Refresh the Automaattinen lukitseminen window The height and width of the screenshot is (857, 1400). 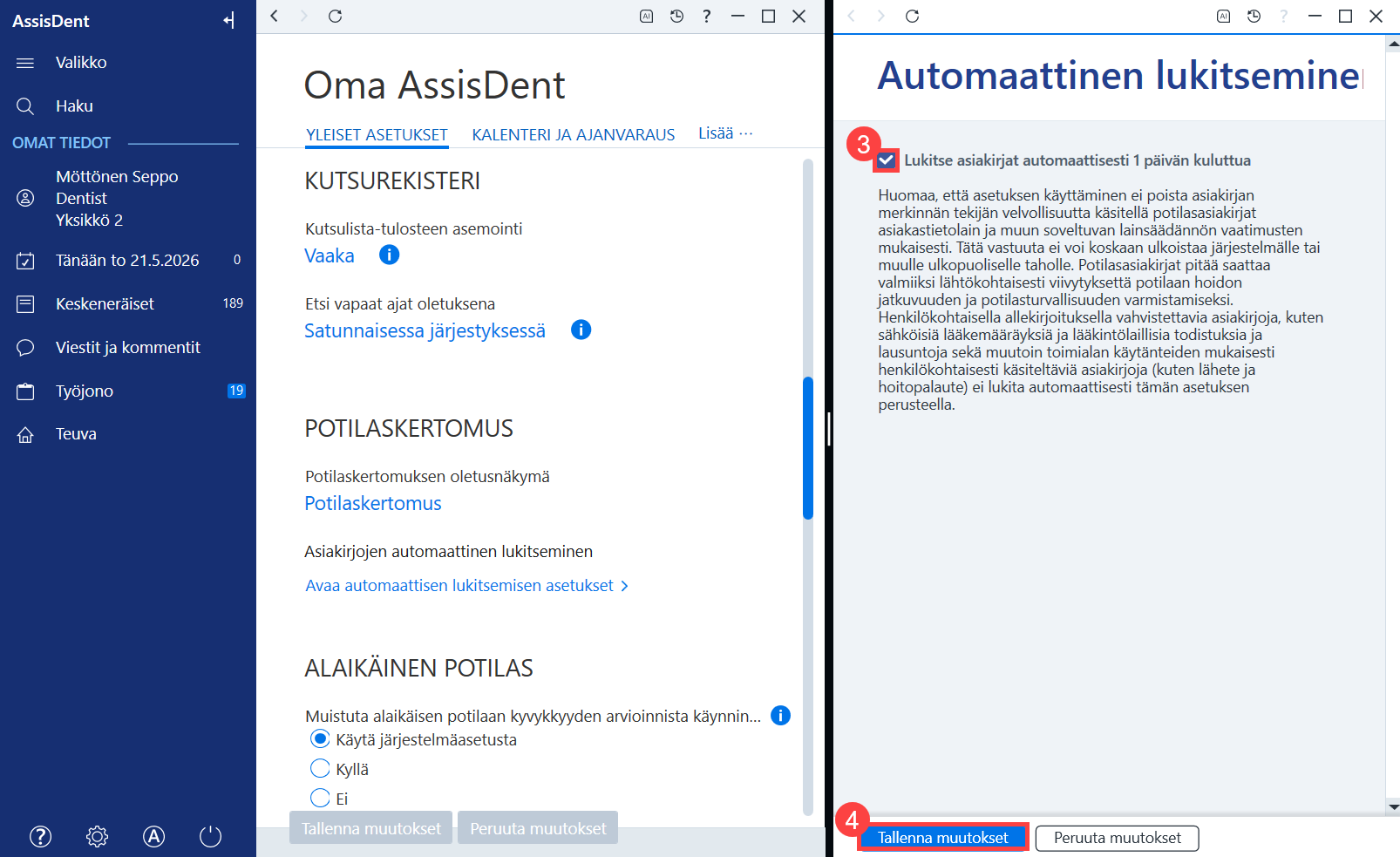coord(912,16)
